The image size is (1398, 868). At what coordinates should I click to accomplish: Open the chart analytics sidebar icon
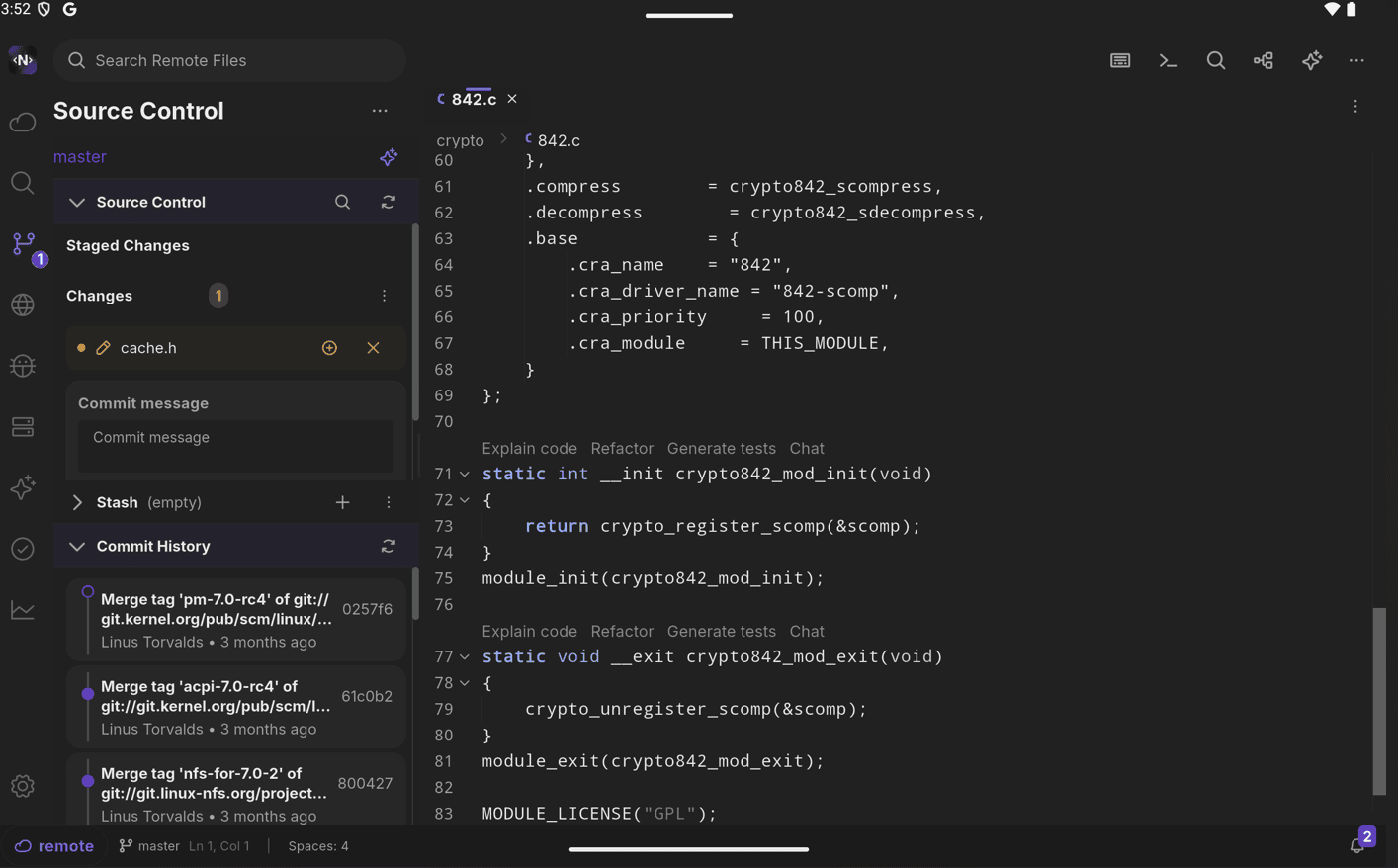tap(23, 610)
